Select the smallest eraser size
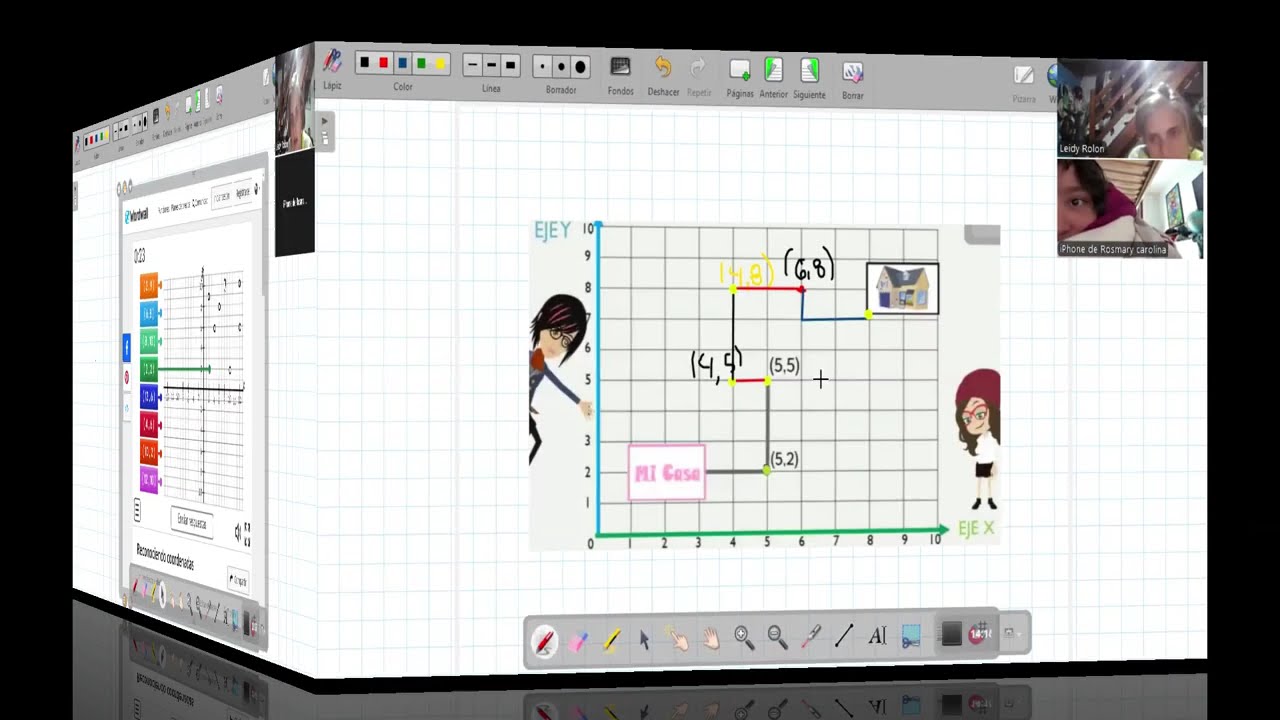 [x=542, y=67]
